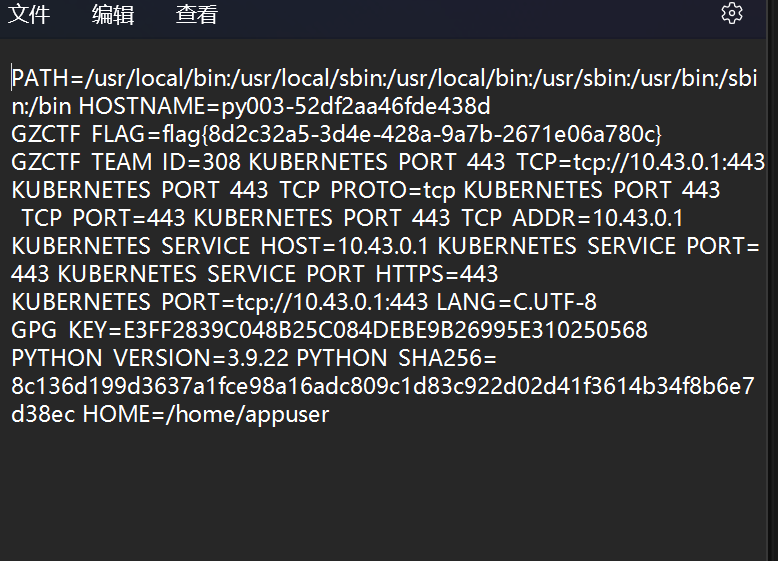Place cursor on PYTHON VERSION=3.9.22
Image resolution: width=778 pixels, height=561 pixels.
(150, 358)
